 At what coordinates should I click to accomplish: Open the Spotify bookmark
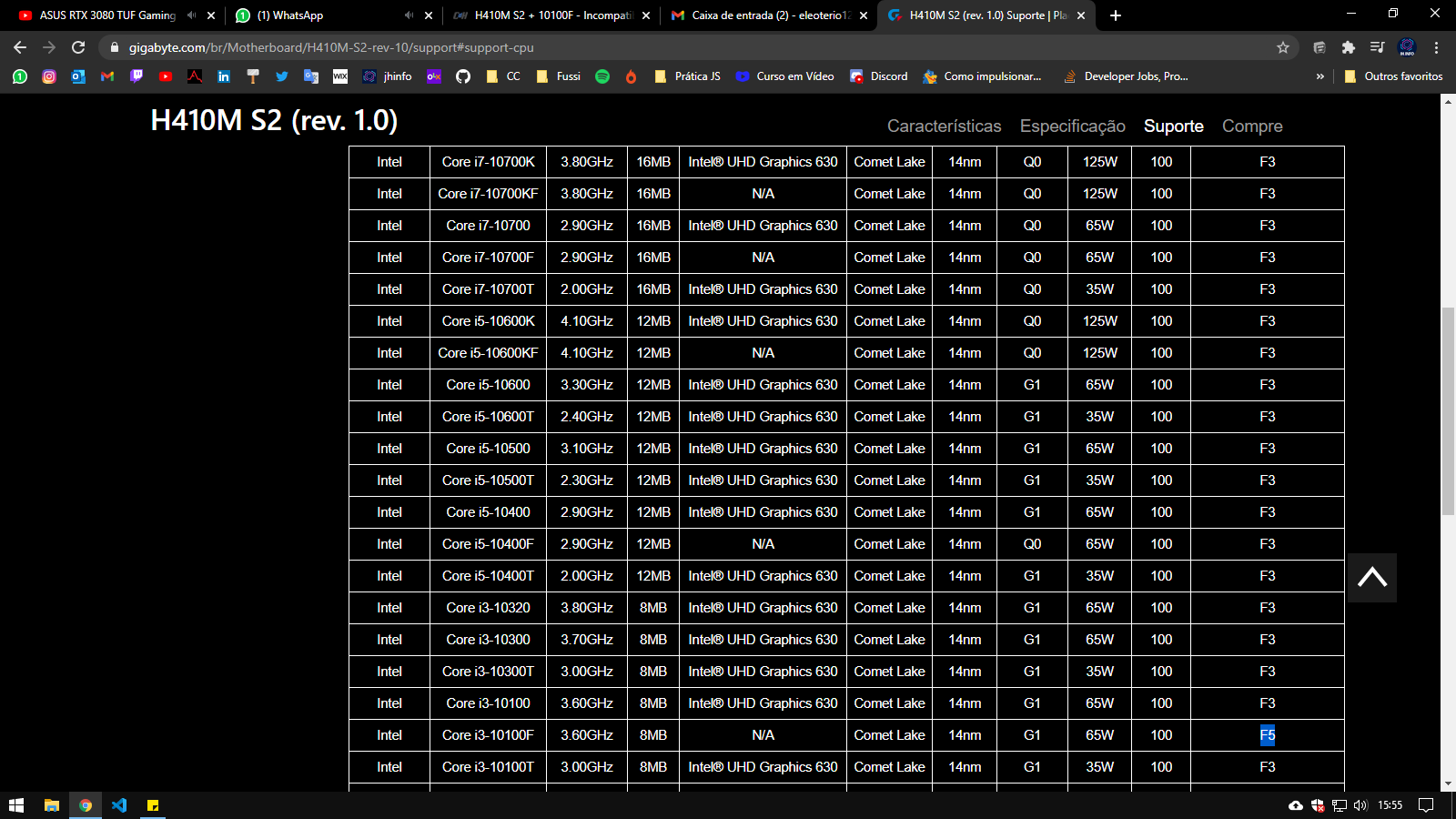point(602,76)
